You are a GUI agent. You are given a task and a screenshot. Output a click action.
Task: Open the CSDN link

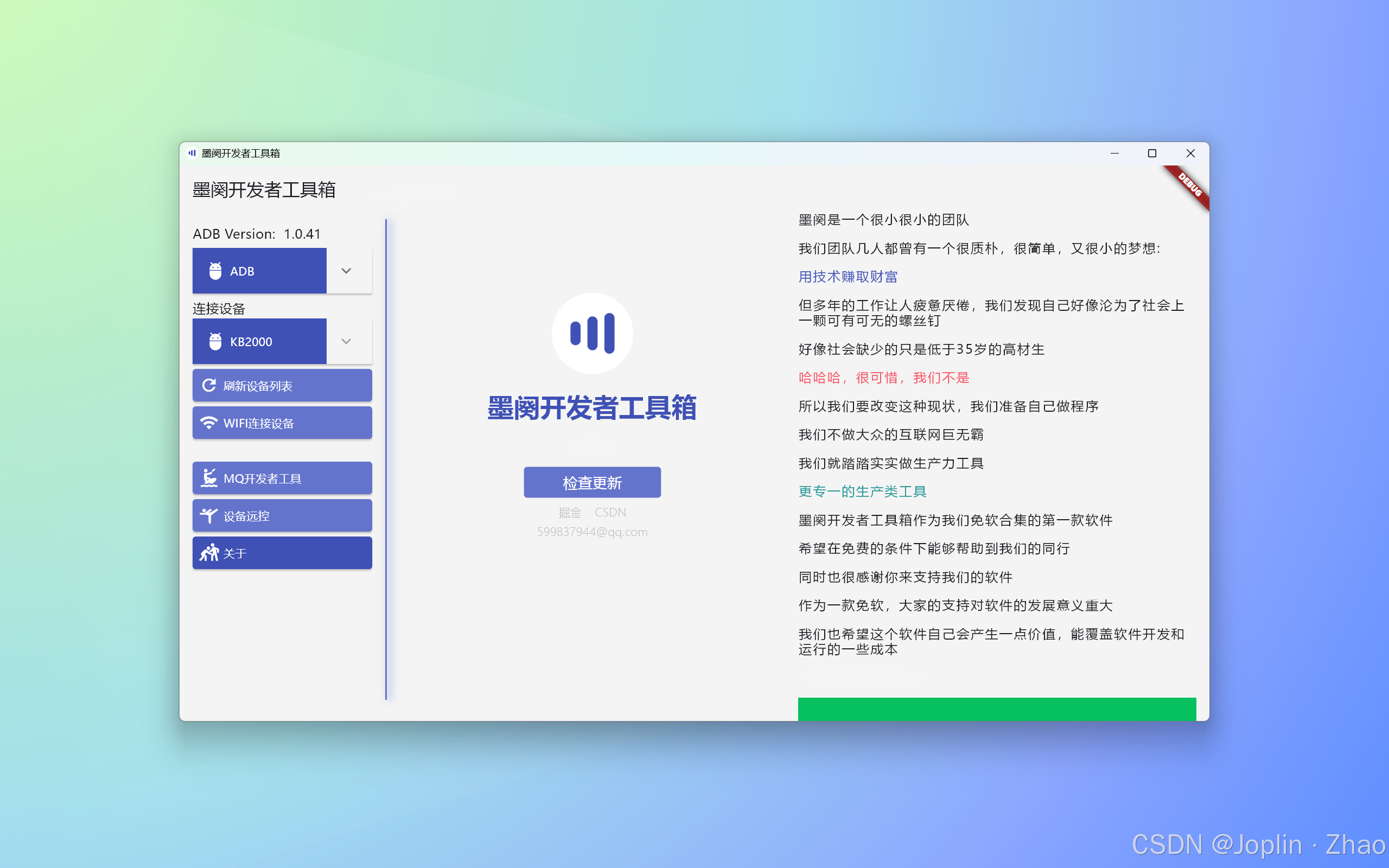click(x=610, y=512)
